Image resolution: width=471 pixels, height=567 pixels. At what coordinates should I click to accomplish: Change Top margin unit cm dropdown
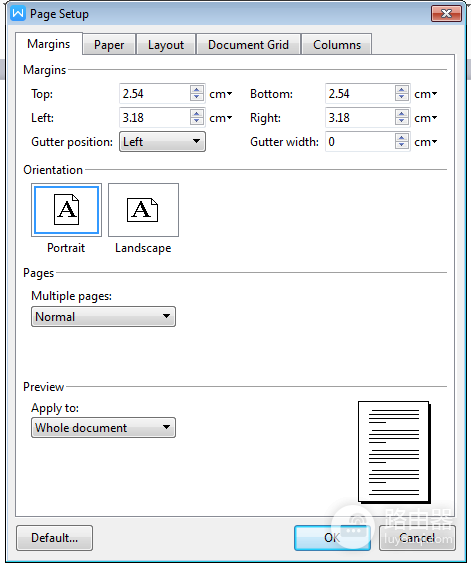pyautogui.click(x=221, y=94)
